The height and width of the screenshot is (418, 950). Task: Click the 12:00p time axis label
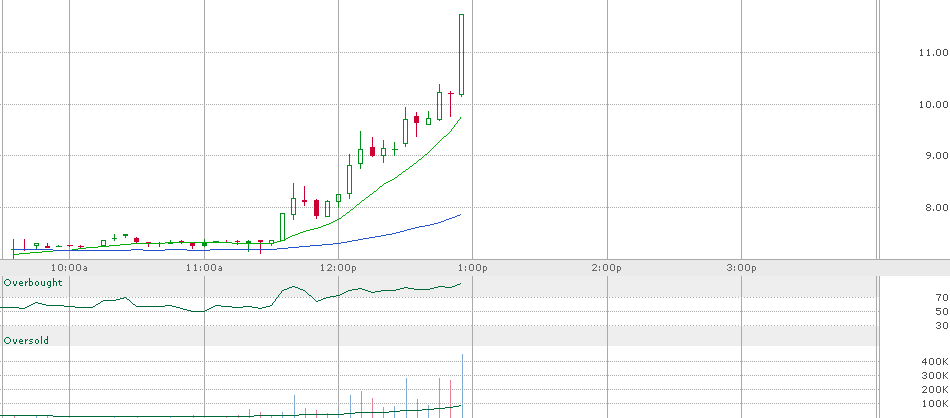[x=338, y=267]
